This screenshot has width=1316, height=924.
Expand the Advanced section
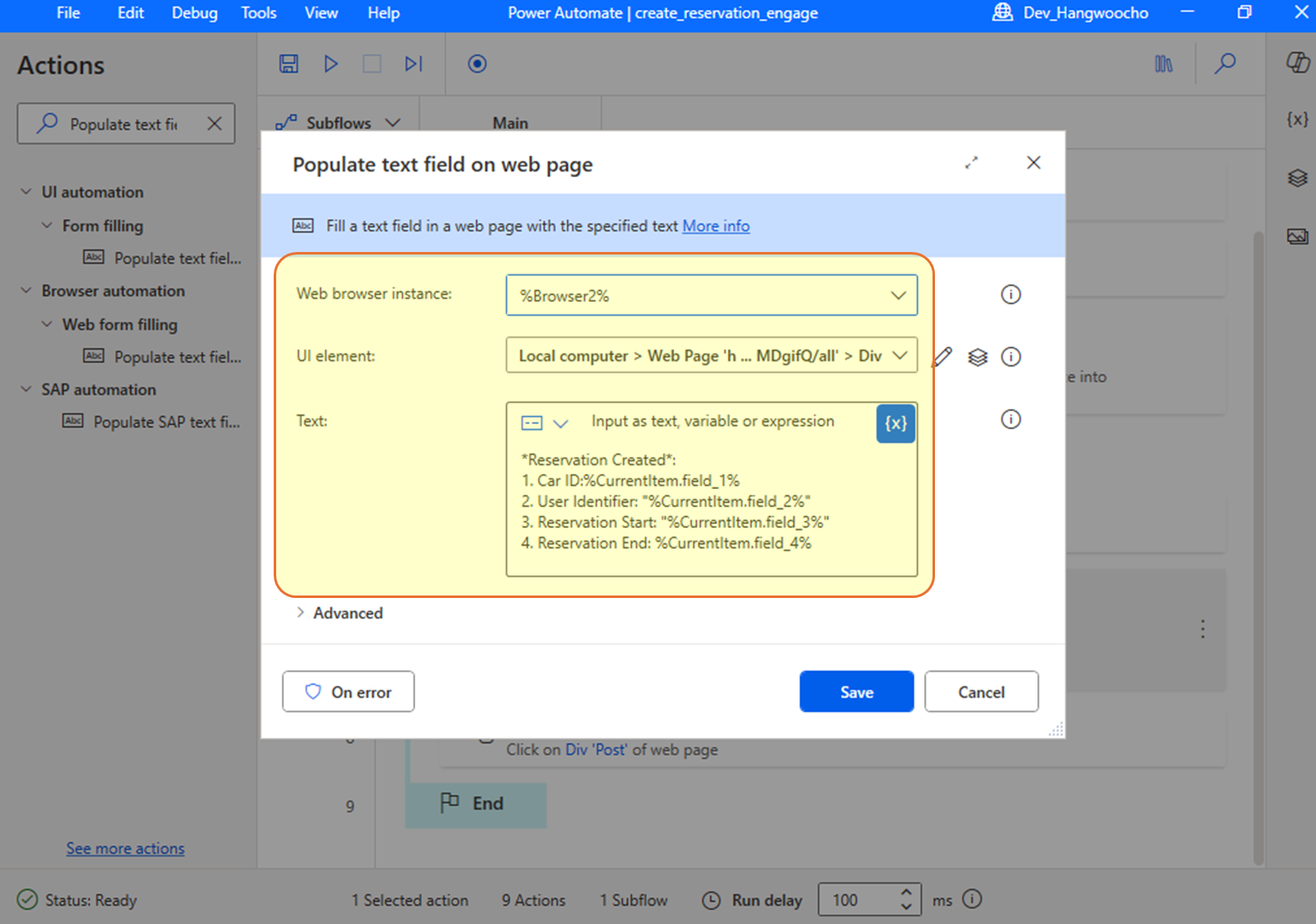[x=339, y=613]
